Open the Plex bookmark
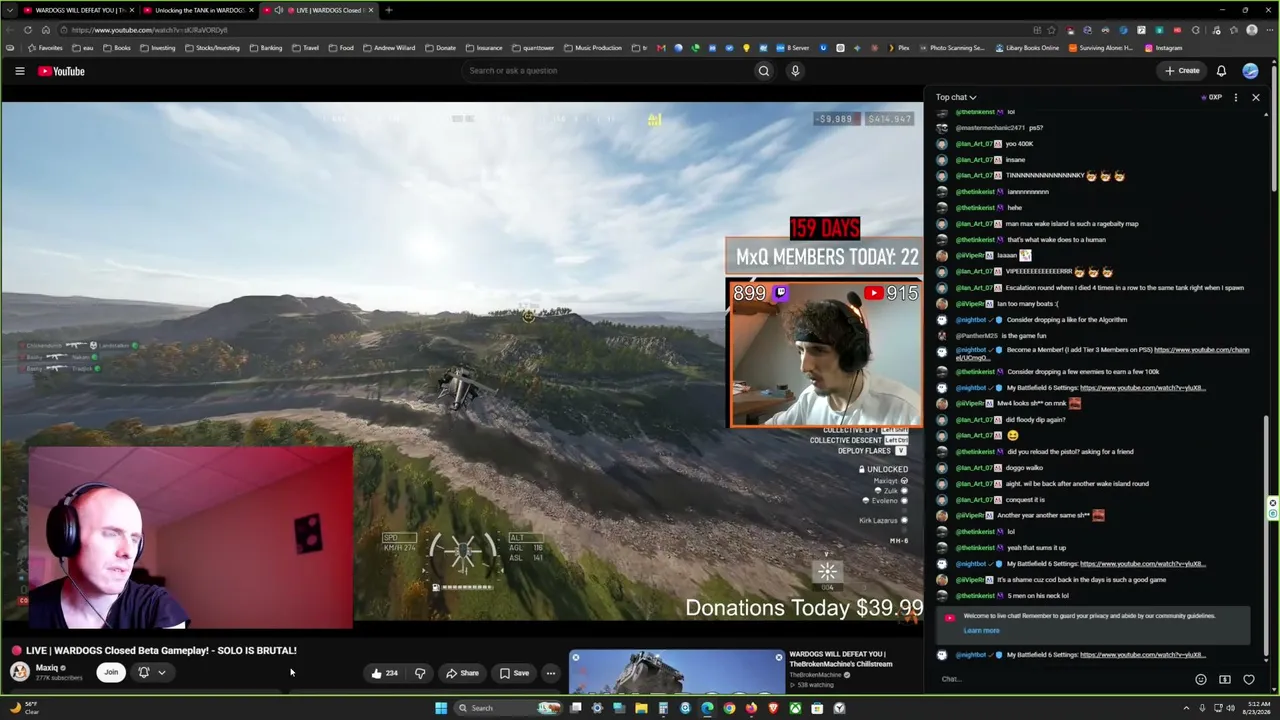Viewport: 1280px width, 720px height. coord(899,48)
